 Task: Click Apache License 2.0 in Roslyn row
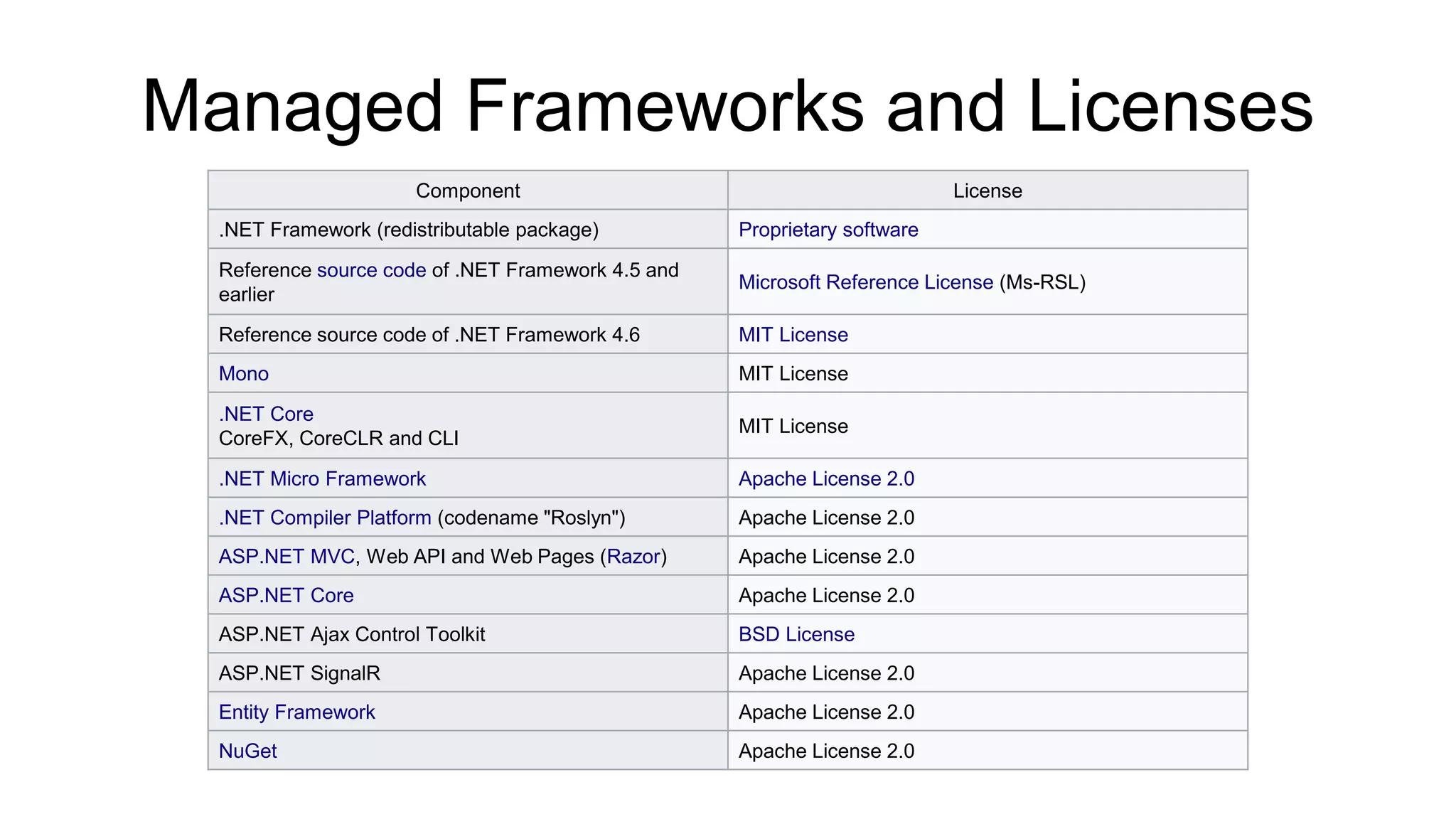point(826,518)
